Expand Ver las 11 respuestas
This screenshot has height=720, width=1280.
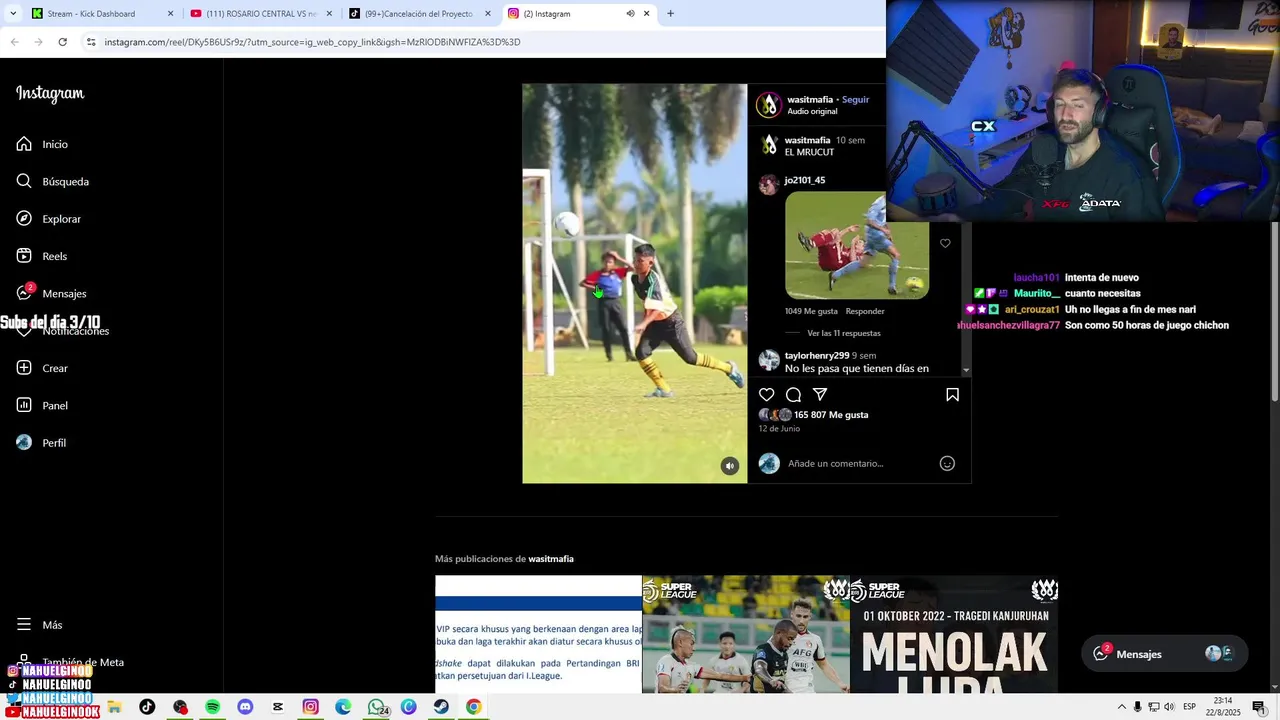tap(844, 333)
